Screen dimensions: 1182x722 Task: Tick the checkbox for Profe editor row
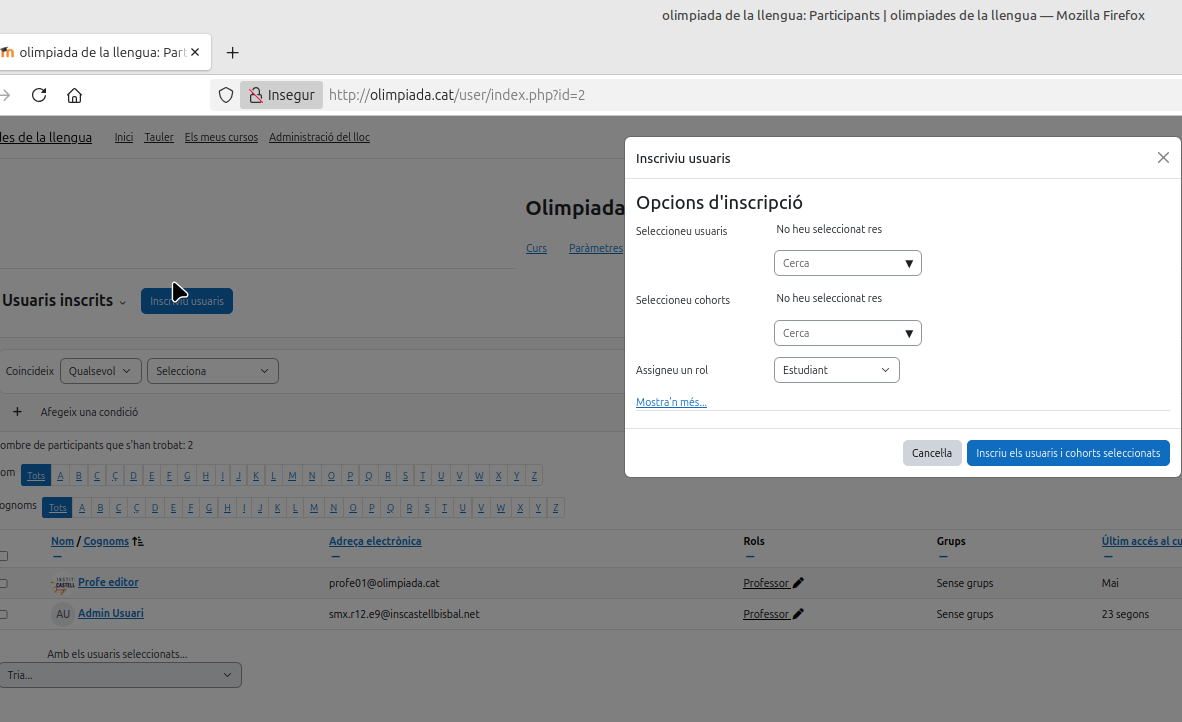coord(3,583)
